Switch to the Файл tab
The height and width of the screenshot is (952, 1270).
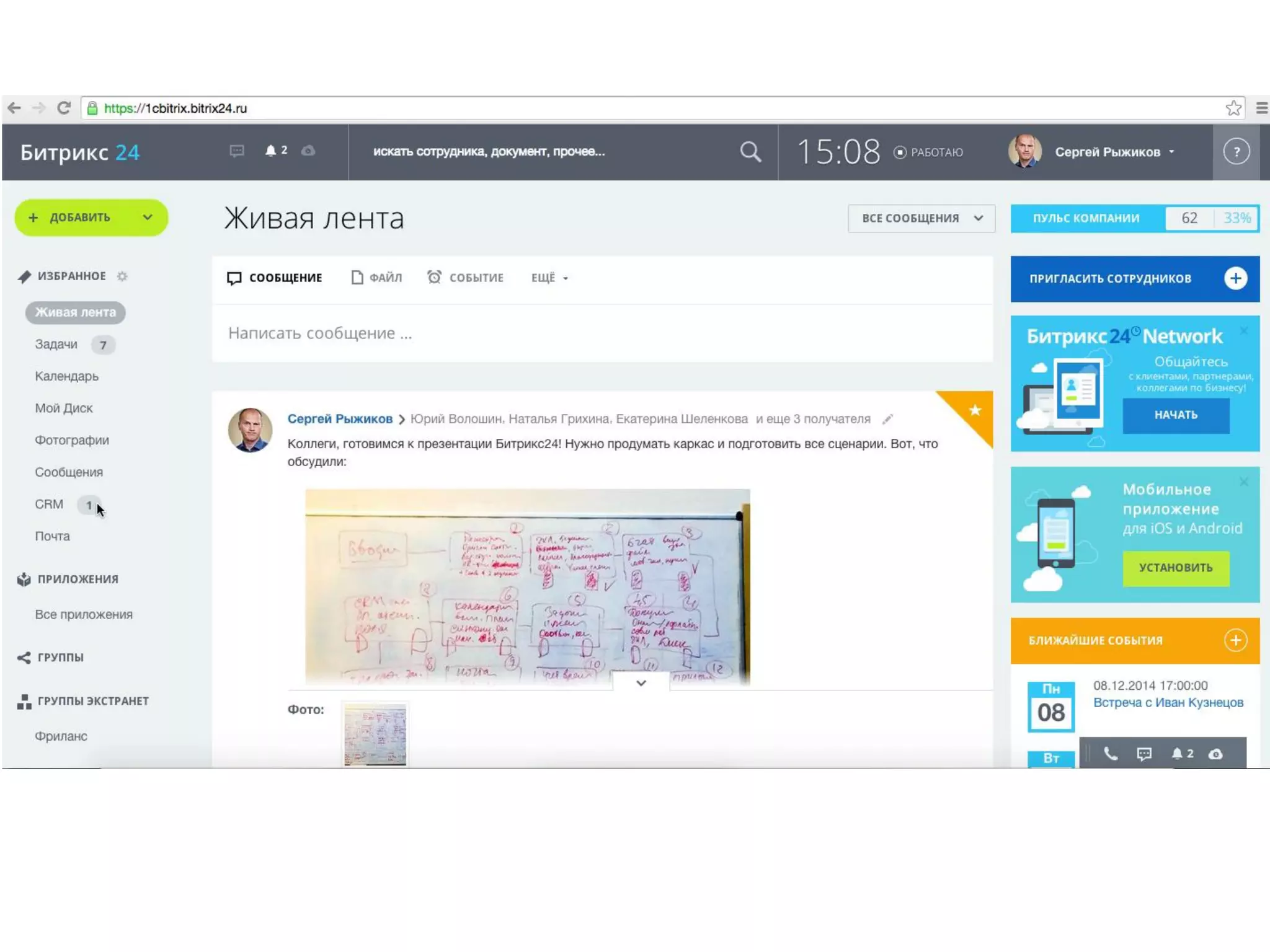pos(376,278)
